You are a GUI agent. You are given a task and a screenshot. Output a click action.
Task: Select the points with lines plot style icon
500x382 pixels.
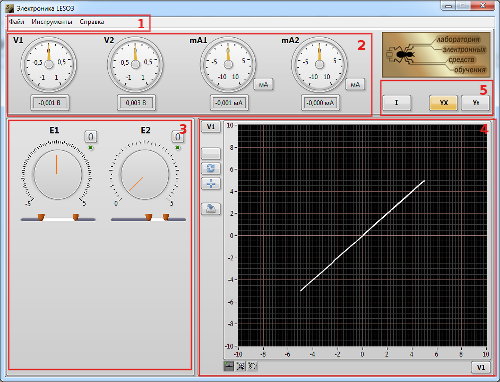pyautogui.click(x=240, y=366)
